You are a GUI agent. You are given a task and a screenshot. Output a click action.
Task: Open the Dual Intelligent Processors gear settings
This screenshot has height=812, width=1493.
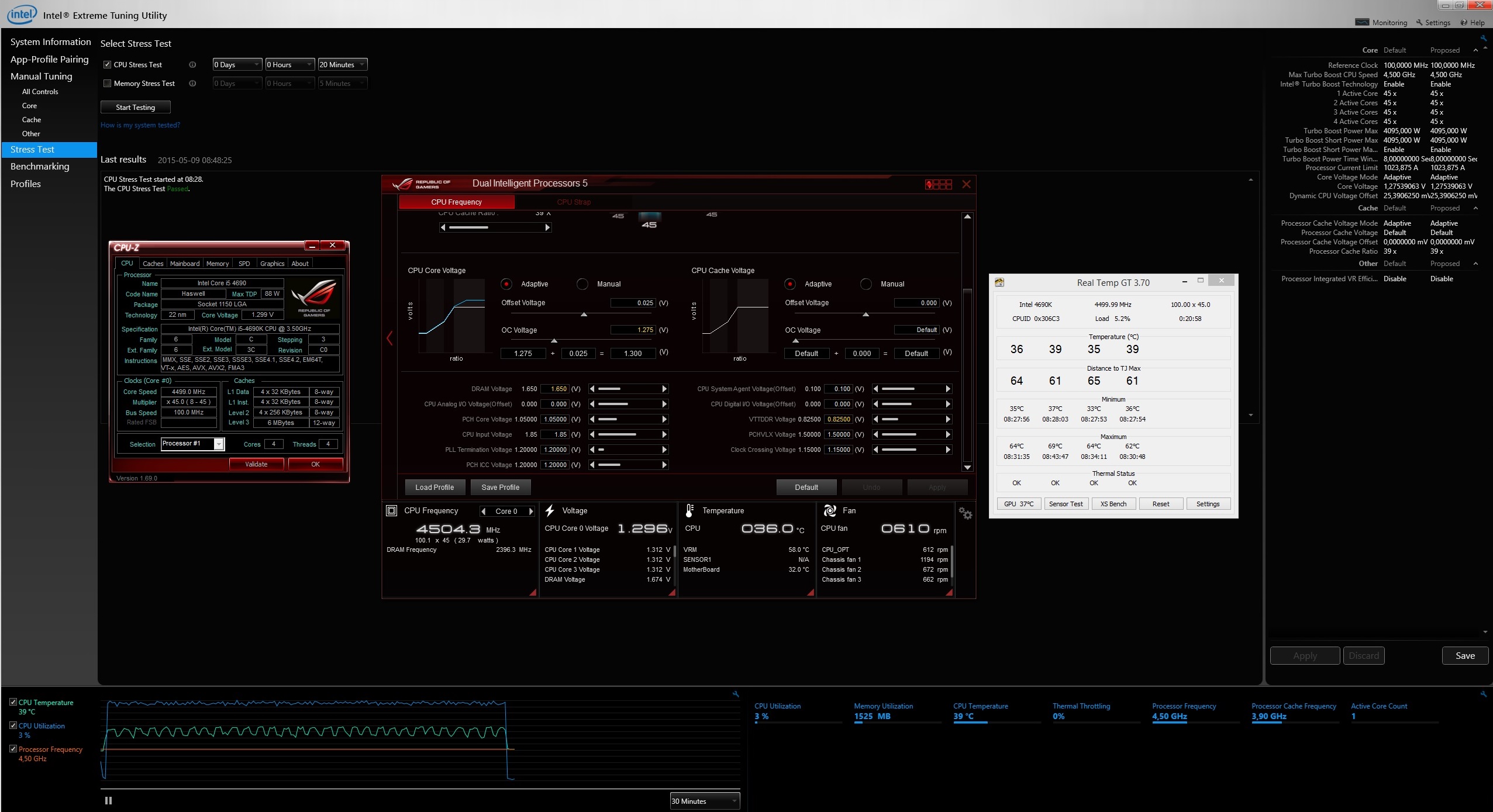(965, 514)
